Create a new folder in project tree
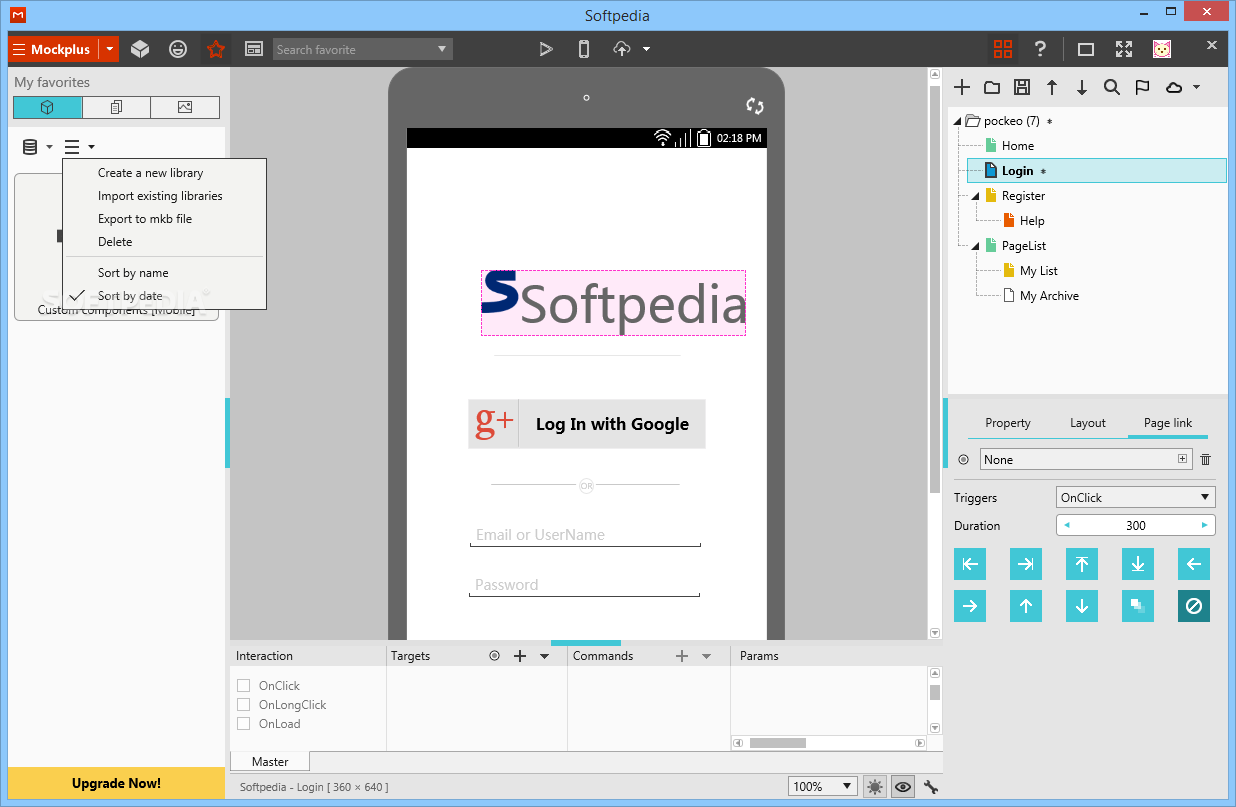Image resolution: width=1236 pixels, height=807 pixels. (992, 88)
